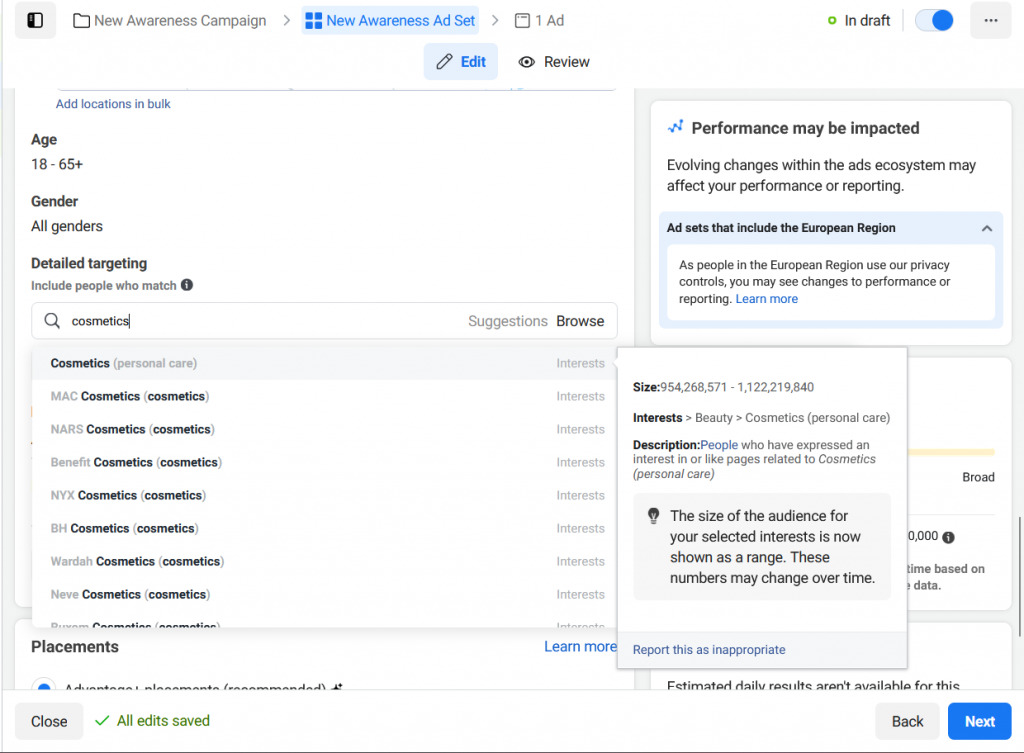Click the campaign folder icon
The height and width of the screenshot is (753, 1024).
pyautogui.click(x=82, y=21)
